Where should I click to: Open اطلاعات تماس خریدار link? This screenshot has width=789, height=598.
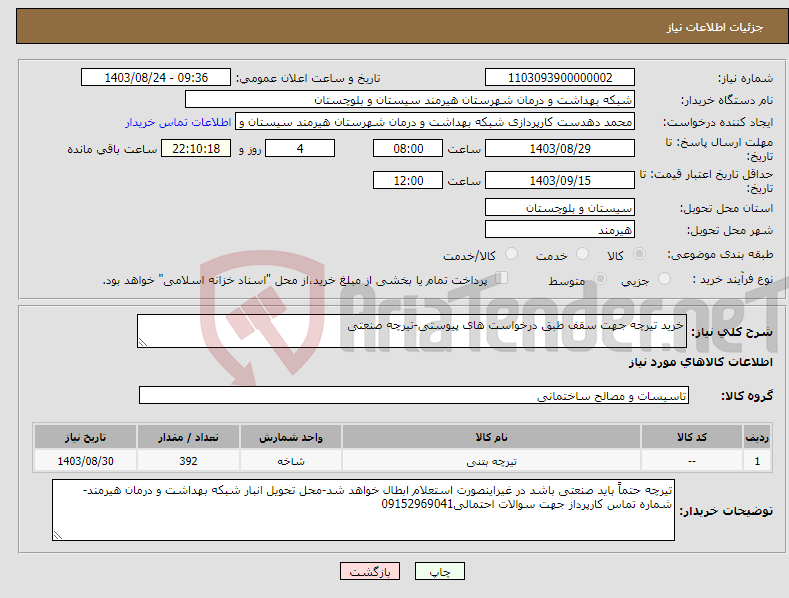pyautogui.click(x=178, y=122)
